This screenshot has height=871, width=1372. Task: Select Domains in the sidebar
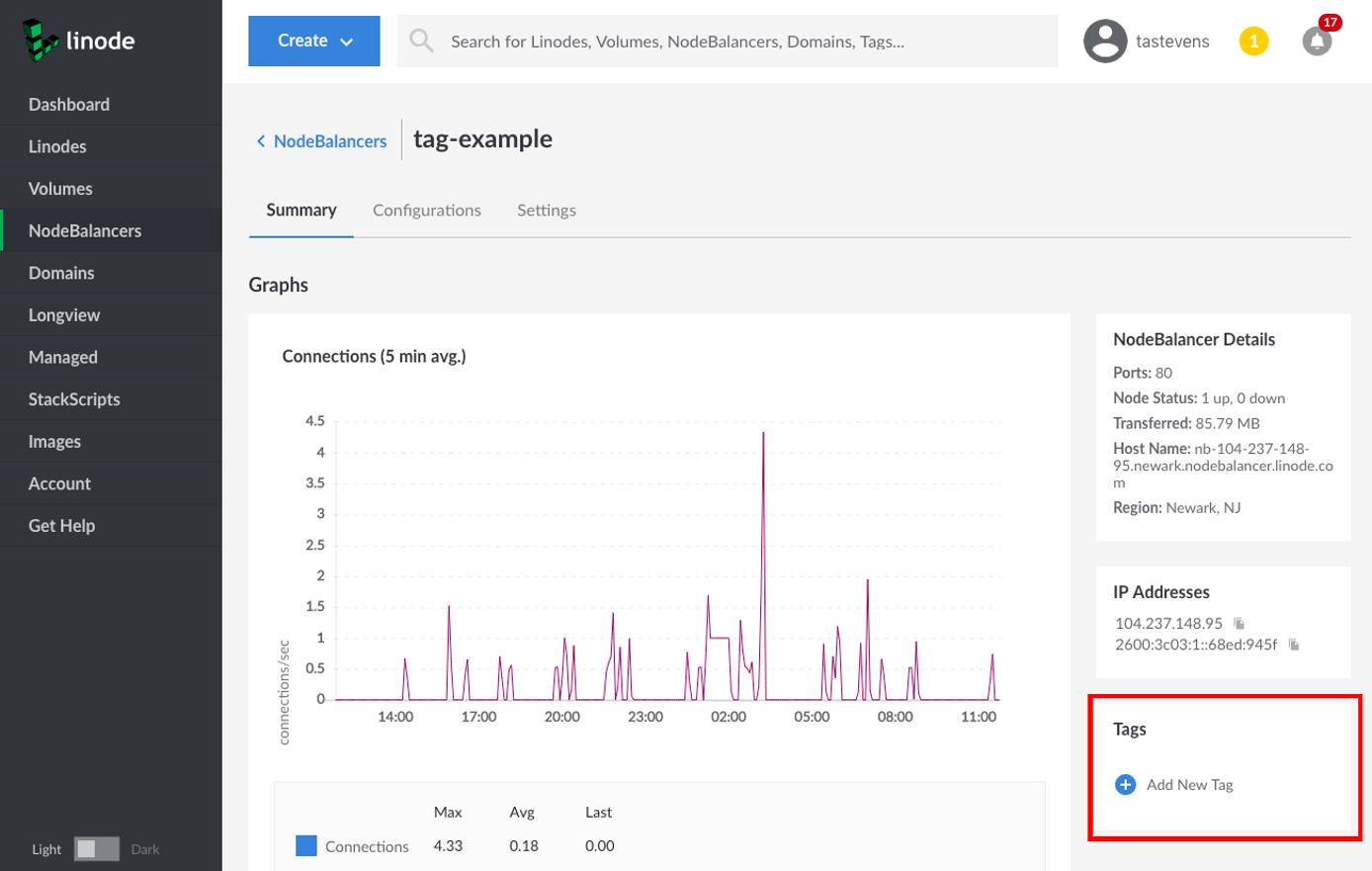click(x=61, y=272)
